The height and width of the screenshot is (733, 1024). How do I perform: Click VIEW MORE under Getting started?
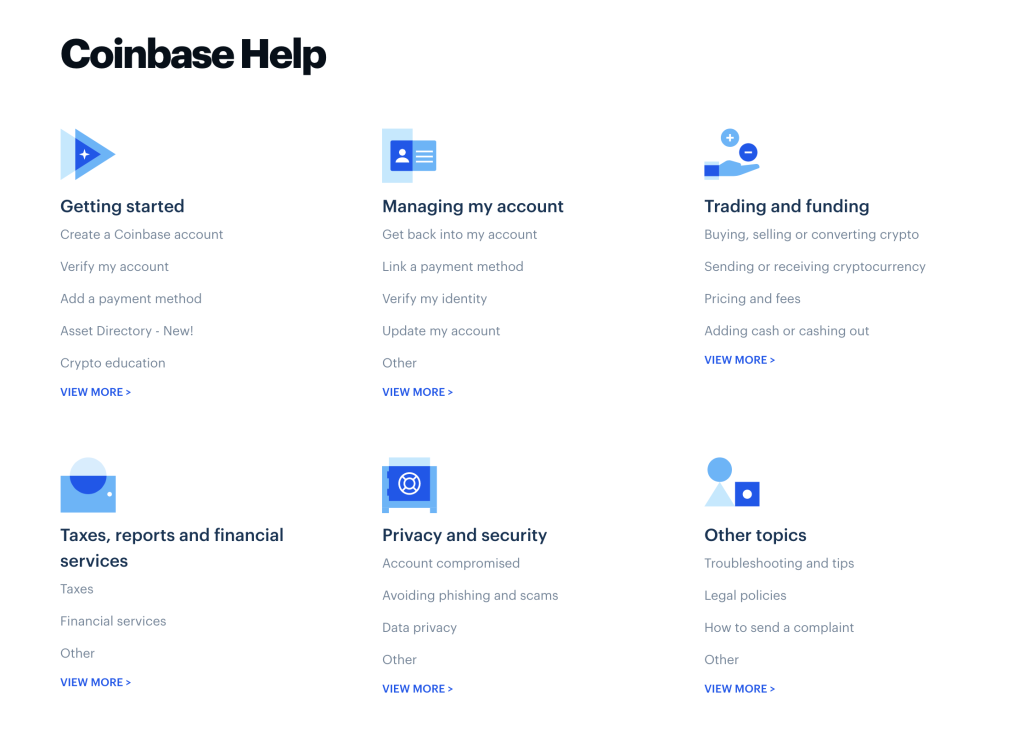coord(95,392)
